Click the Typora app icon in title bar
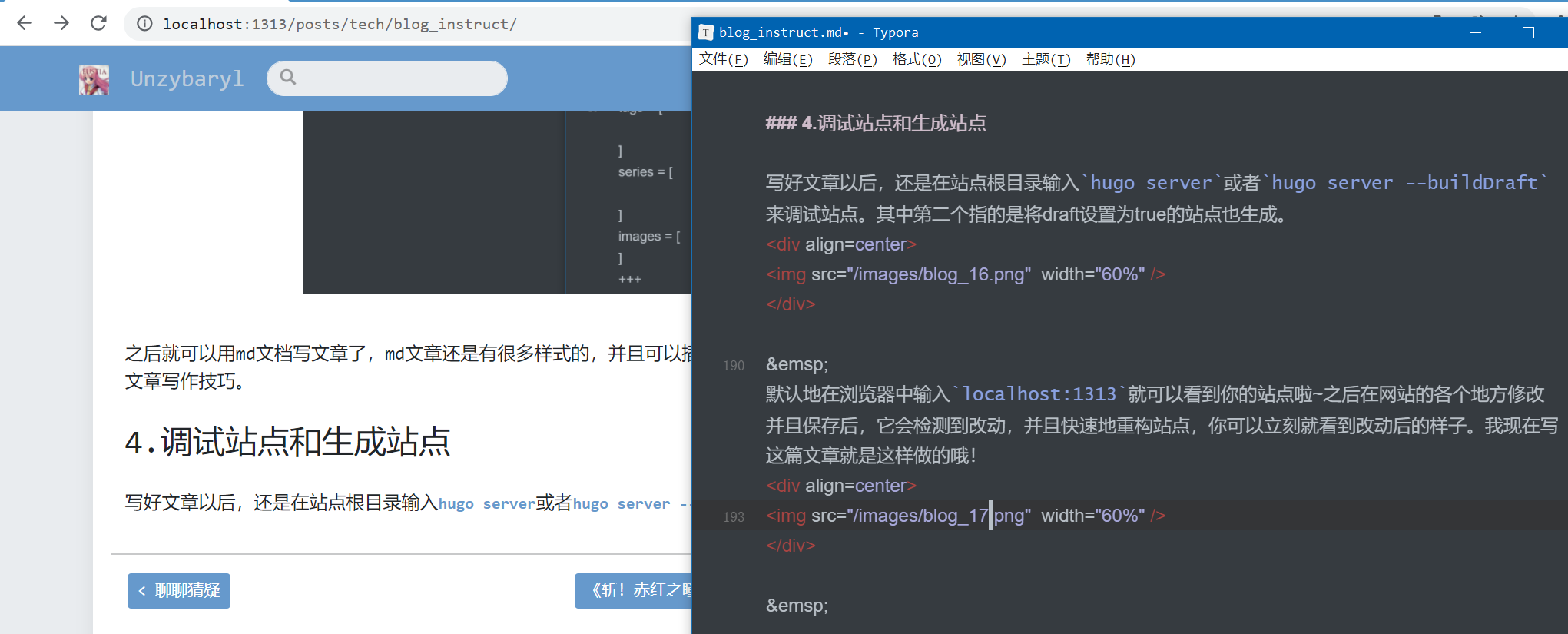This screenshot has height=634, width=1568. [x=705, y=32]
